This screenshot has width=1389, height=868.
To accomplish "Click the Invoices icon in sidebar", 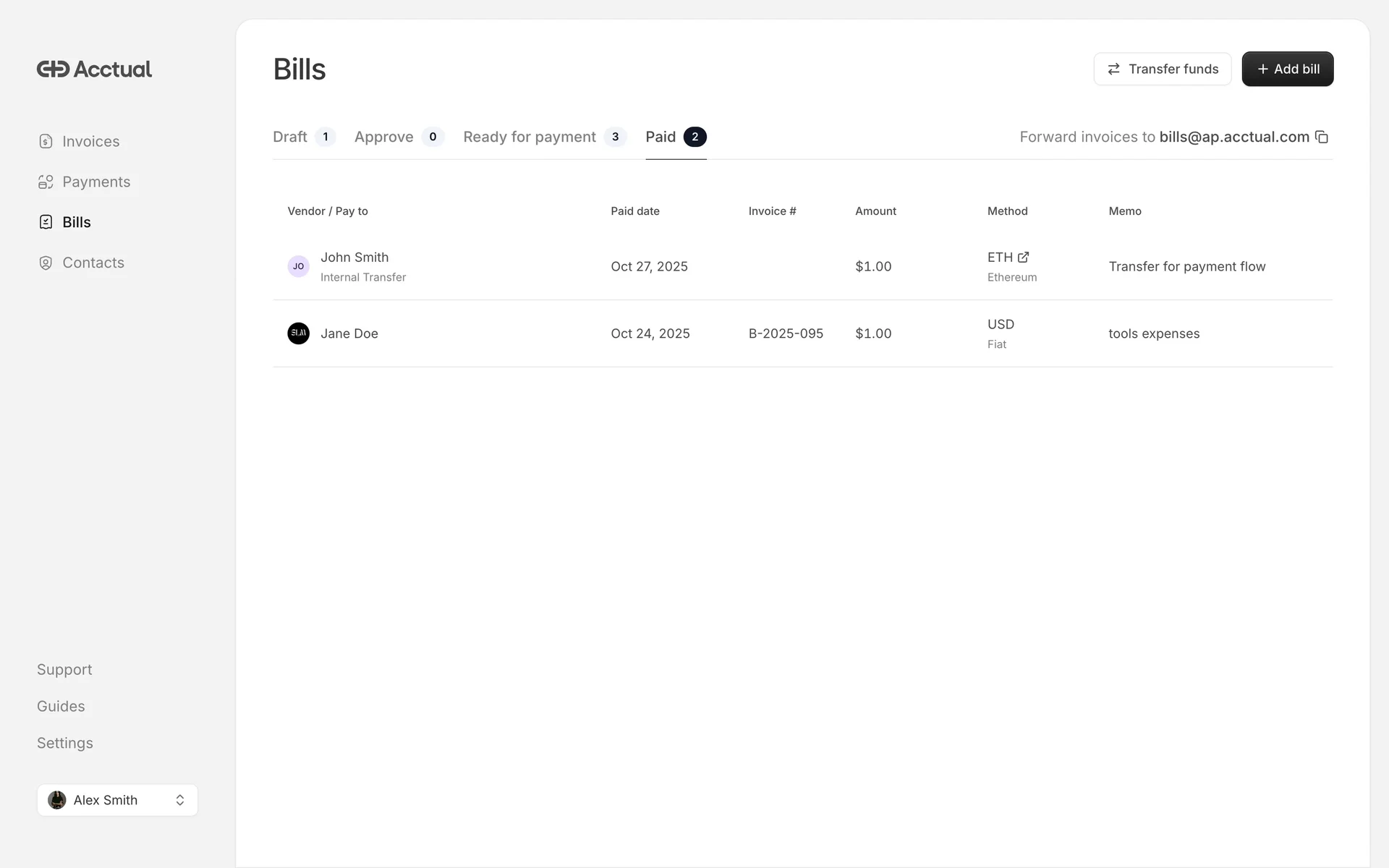I will pyautogui.click(x=46, y=142).
